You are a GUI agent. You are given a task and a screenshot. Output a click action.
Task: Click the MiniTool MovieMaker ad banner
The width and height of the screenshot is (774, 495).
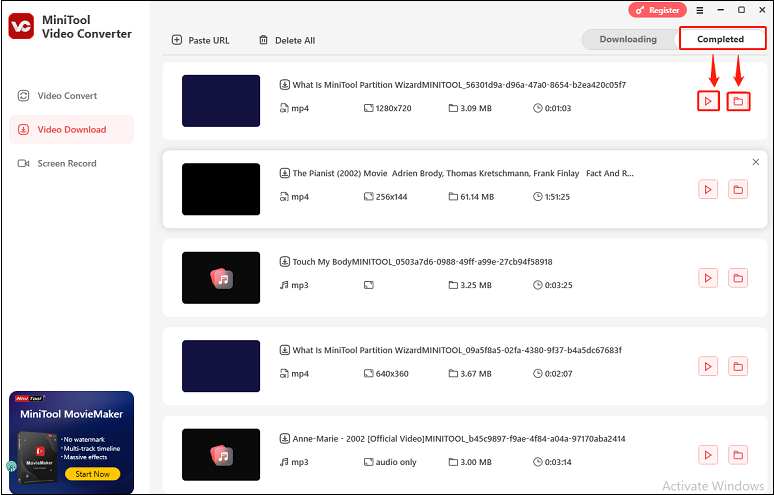(x=72, y=442)
